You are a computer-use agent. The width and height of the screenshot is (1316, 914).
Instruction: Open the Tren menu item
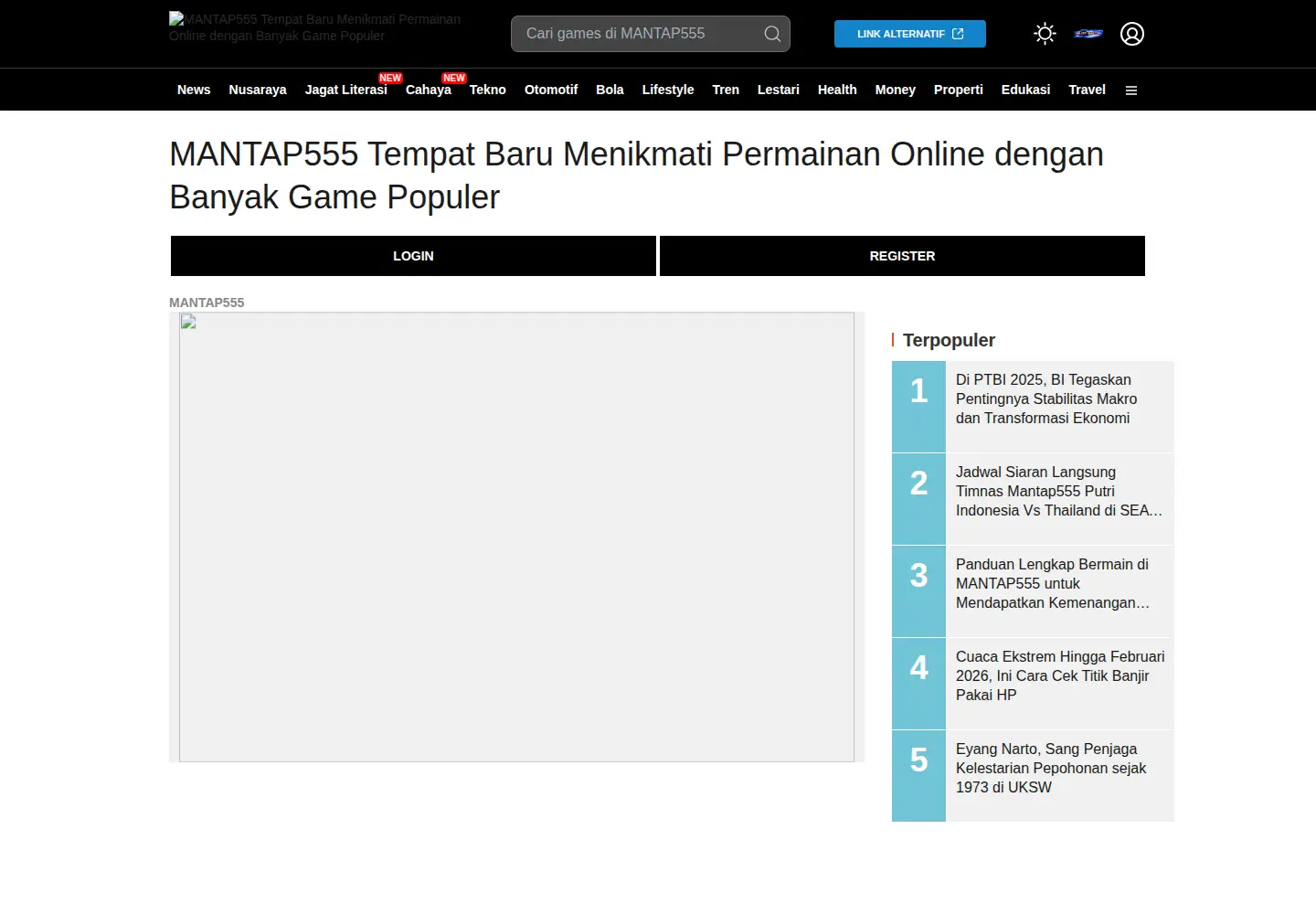(726, 90)
